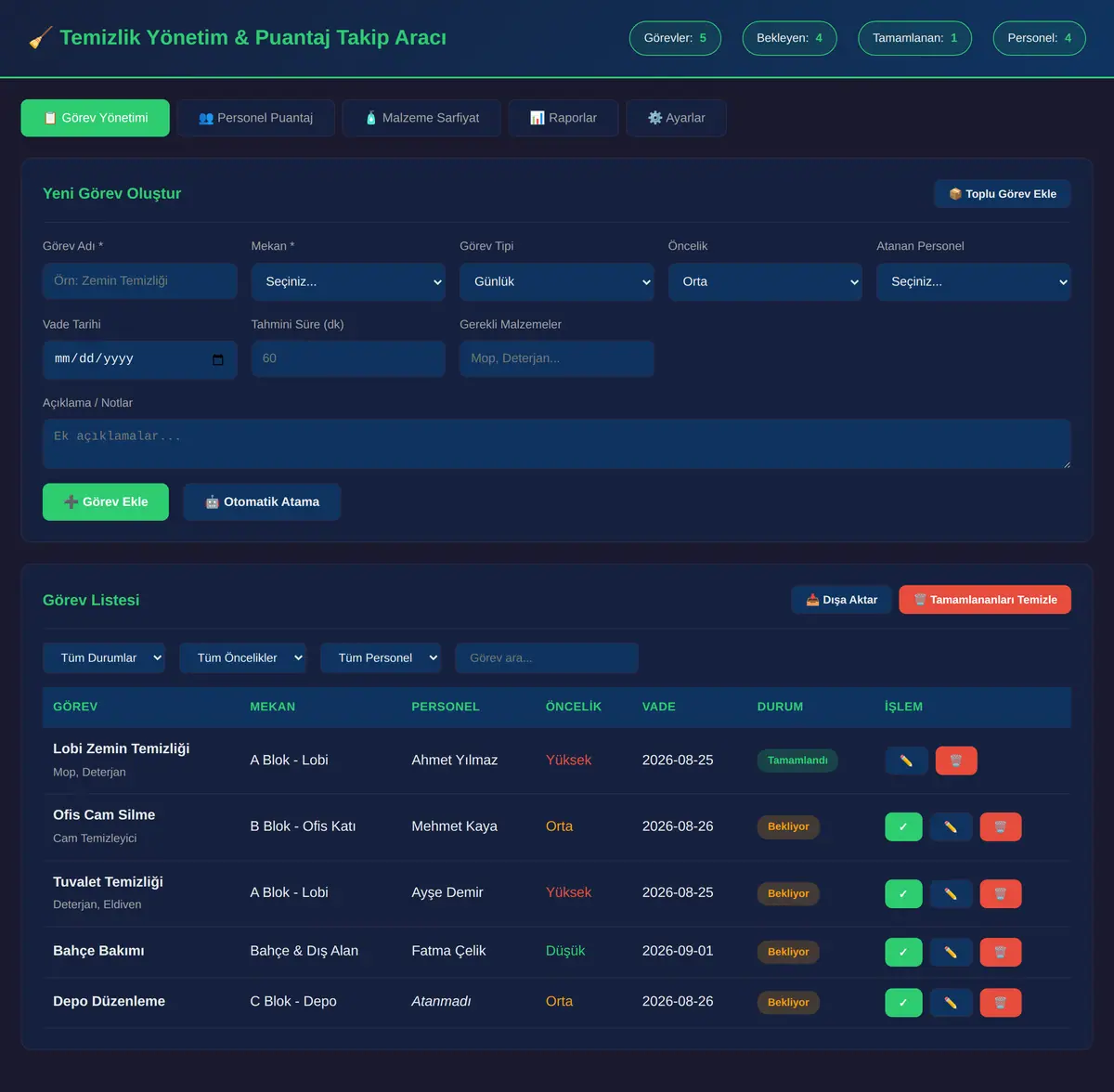Open the Atanan Personel dropdown
This screenshot has height=1092, width=1114.
tap(974, 281)
